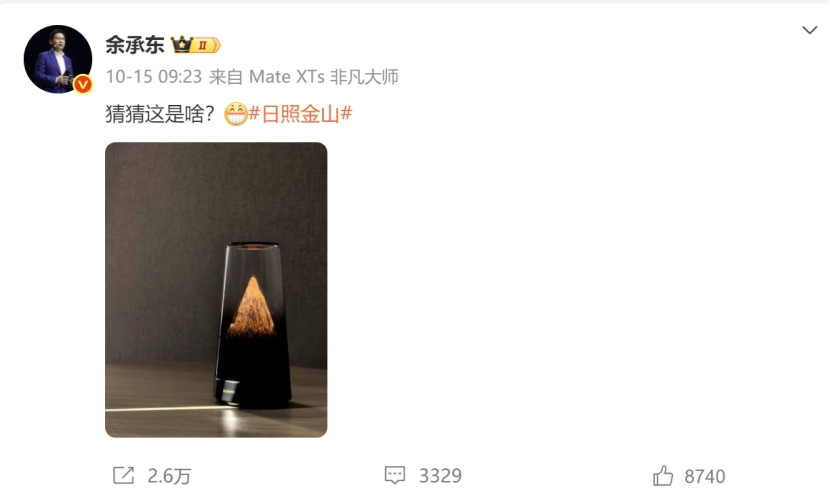Click the post text 猜猜这是啥?
This screenshot has height=499, width=830.
click(x=159, y=114)
